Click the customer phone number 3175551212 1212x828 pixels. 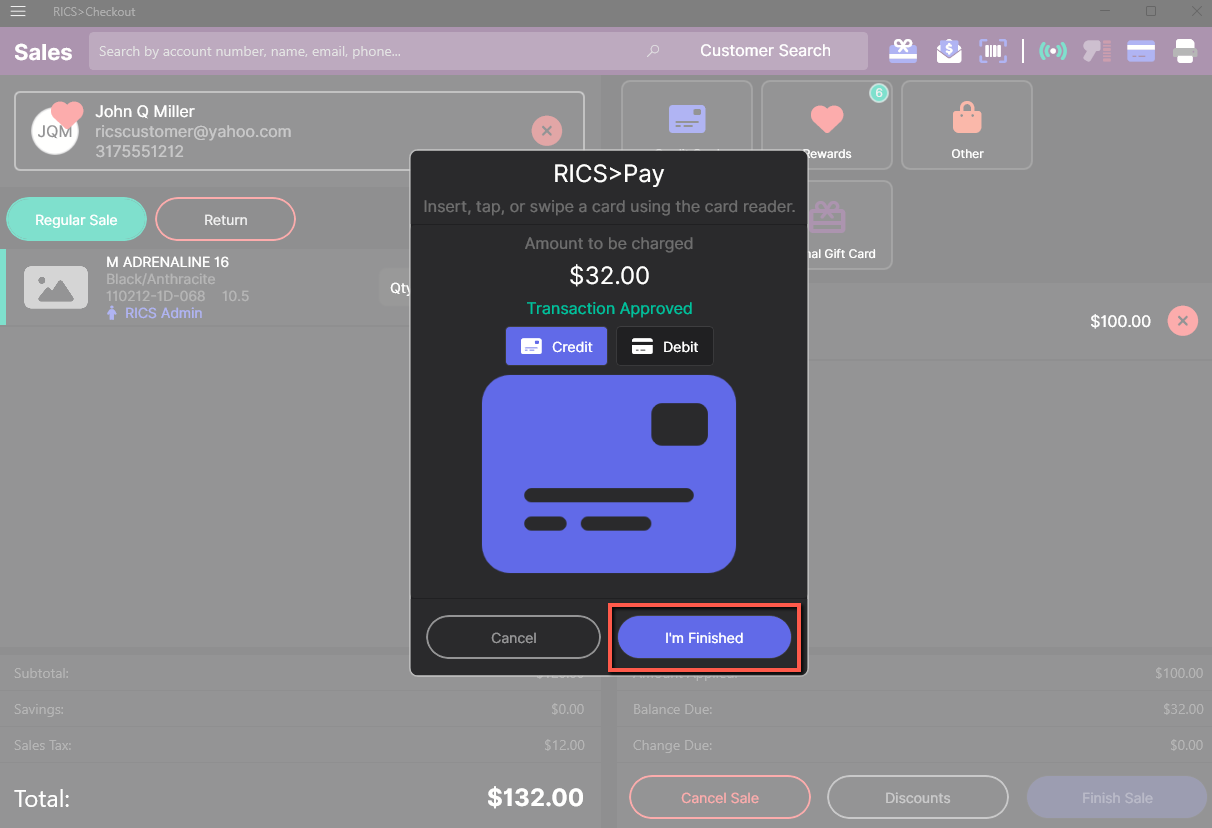pos(139,152)
